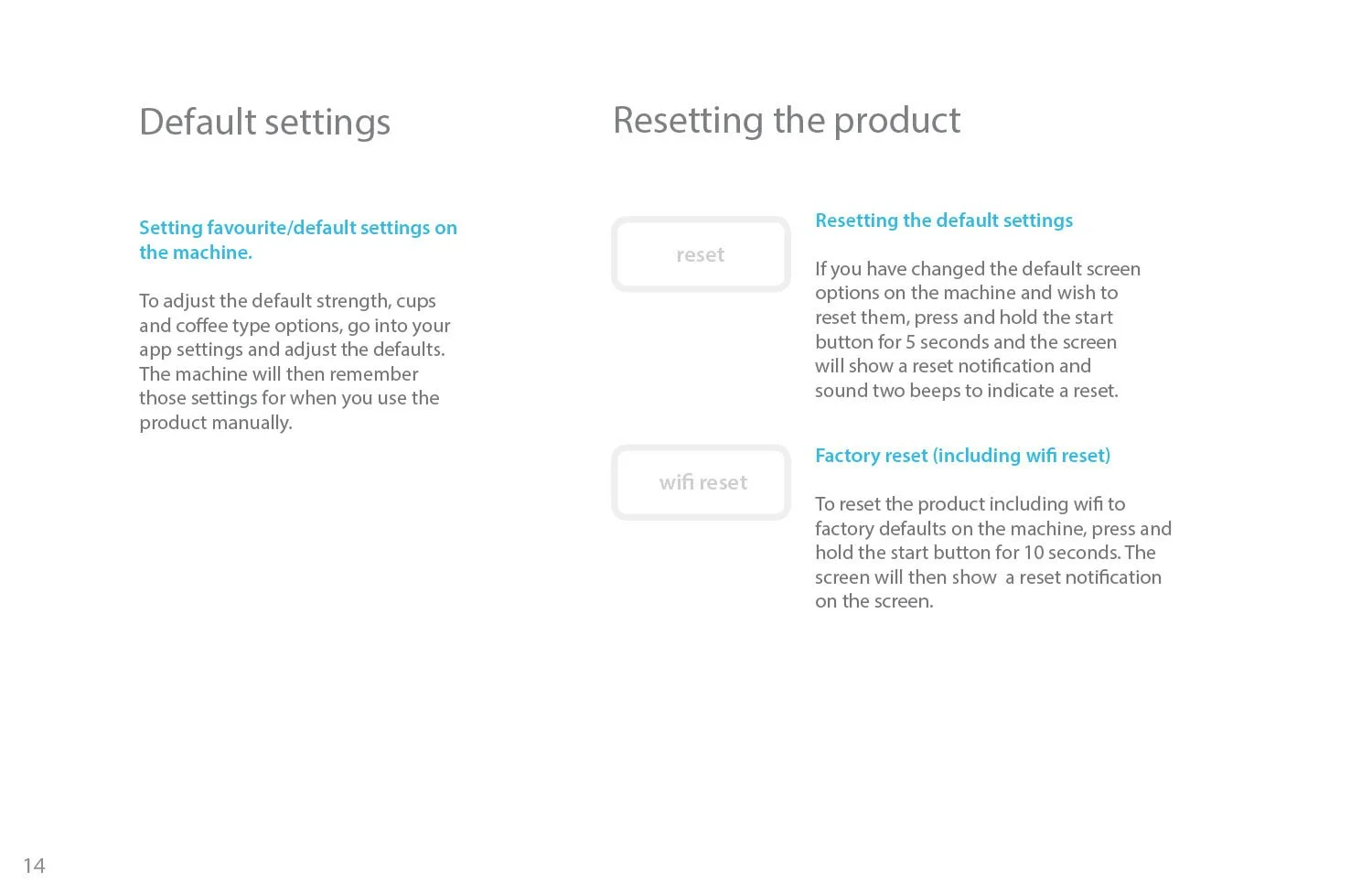This screenshot has height=894, width=1372.
Task: Select the Default settings heading
Action: pos(264,123)
